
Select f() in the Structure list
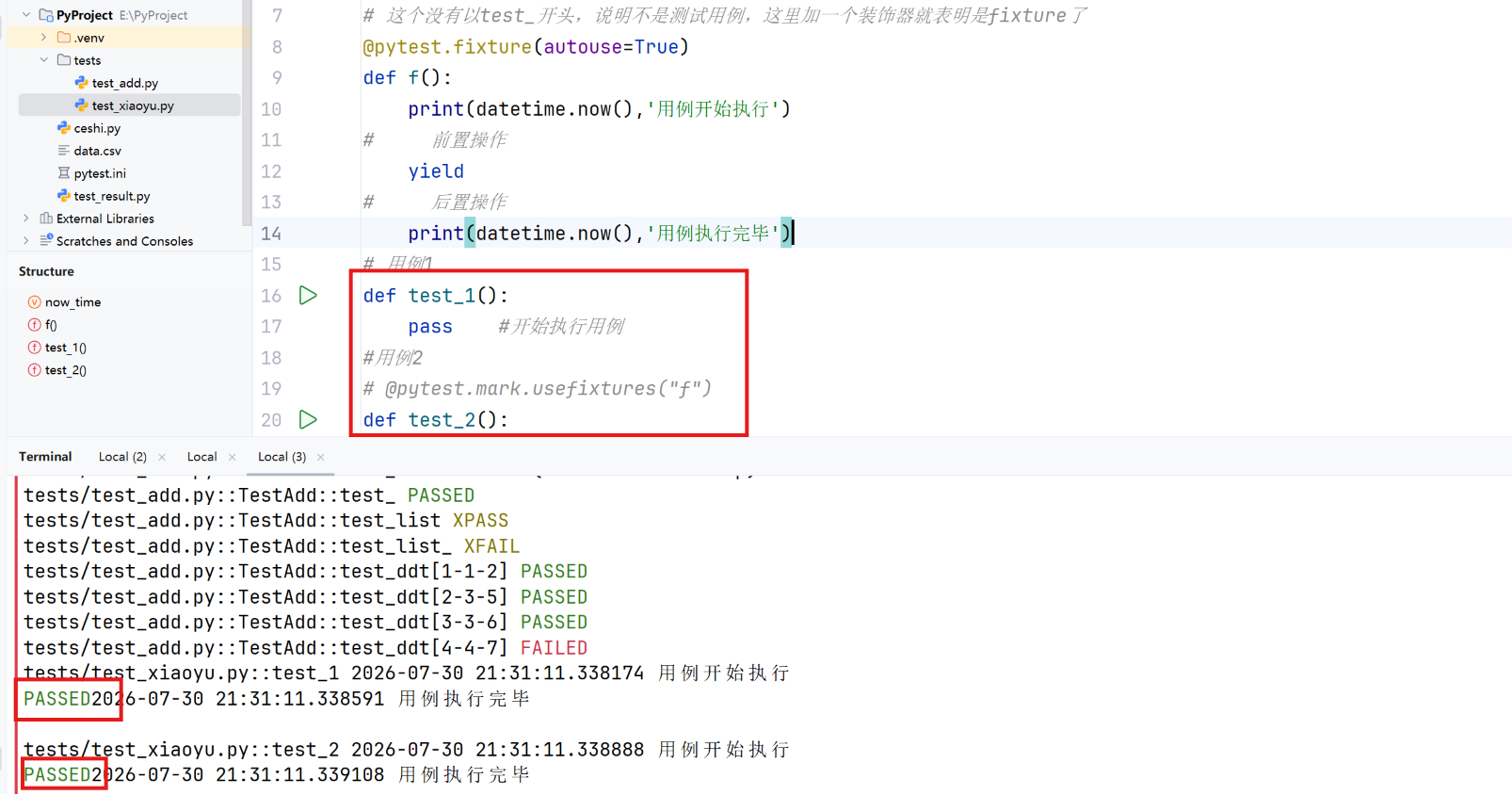[x=51, y=325]
